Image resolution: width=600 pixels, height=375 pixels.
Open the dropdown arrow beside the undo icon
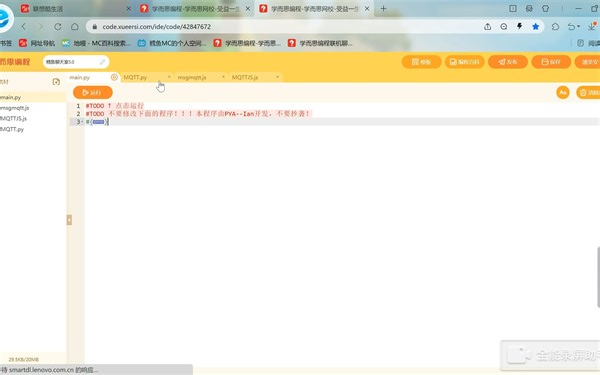coord(579,27)
